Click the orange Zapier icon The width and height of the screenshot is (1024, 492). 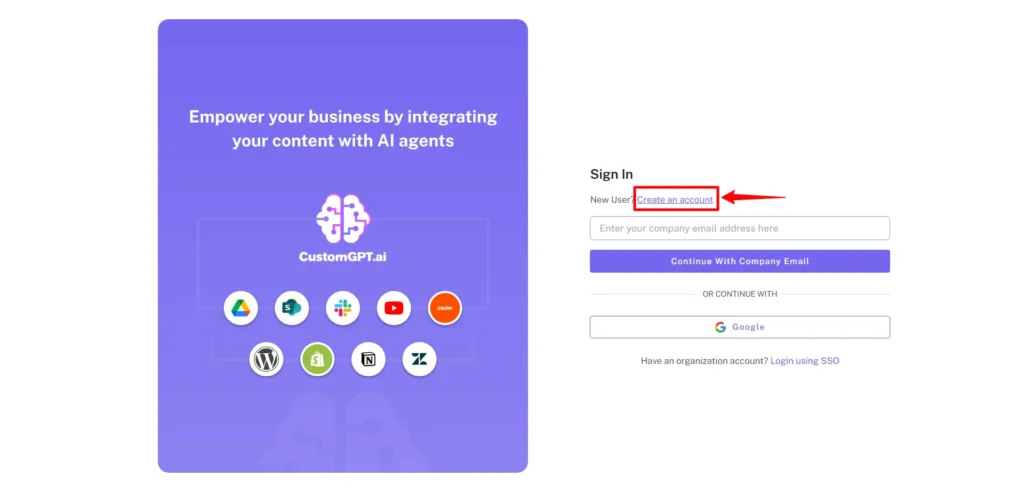click(x=445, y=308)
